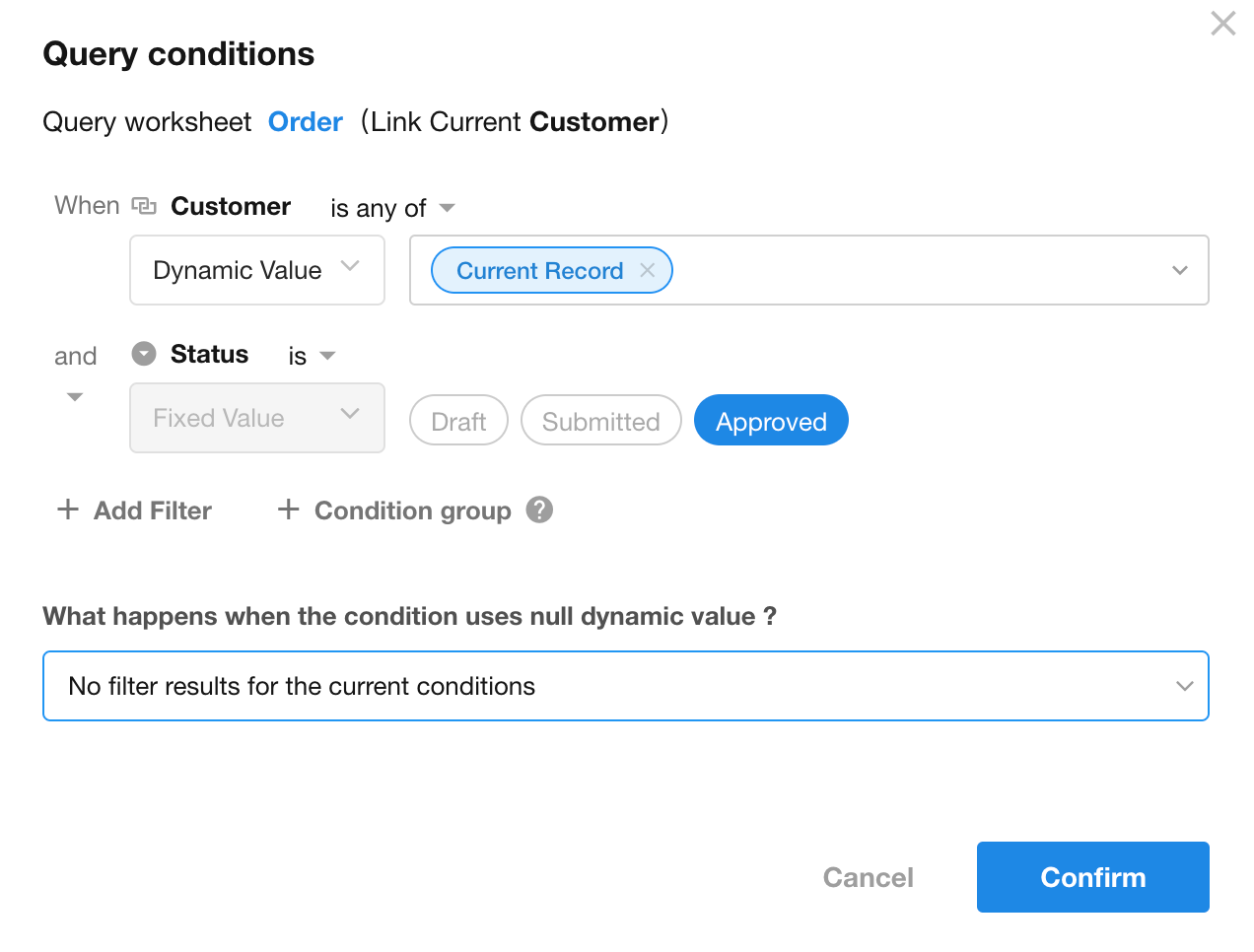Open the Condition group help tooltip
The width and height of the screenshot is (1254, 952).
[x=539, y=510]
